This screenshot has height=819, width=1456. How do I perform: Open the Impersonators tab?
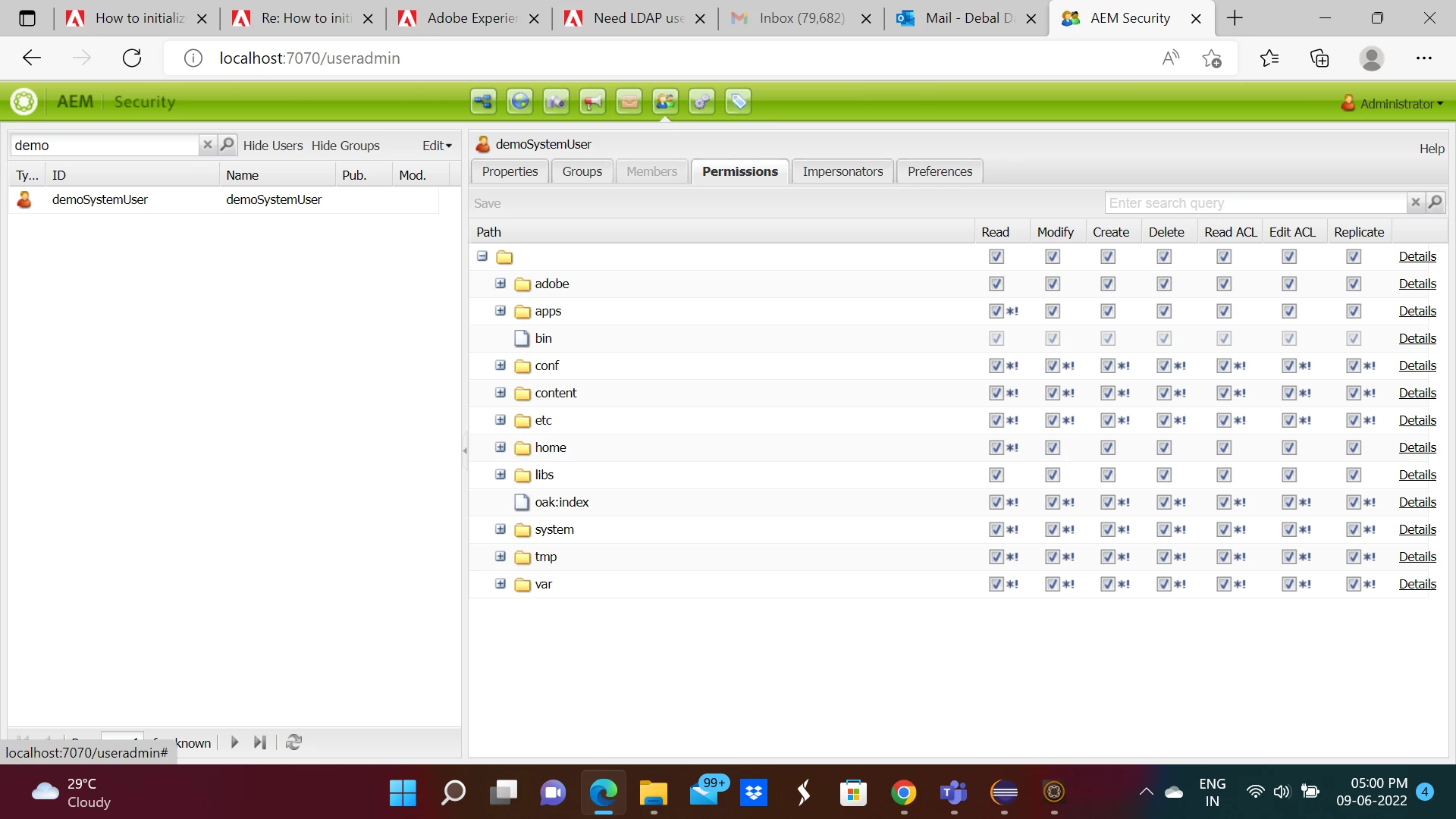(843, 171)
